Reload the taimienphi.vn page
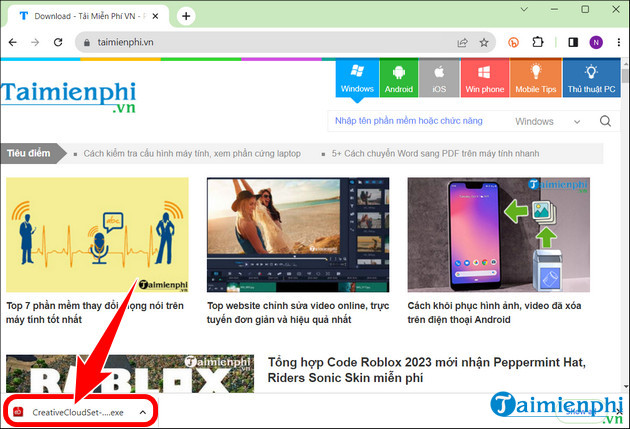 point(58,42)
